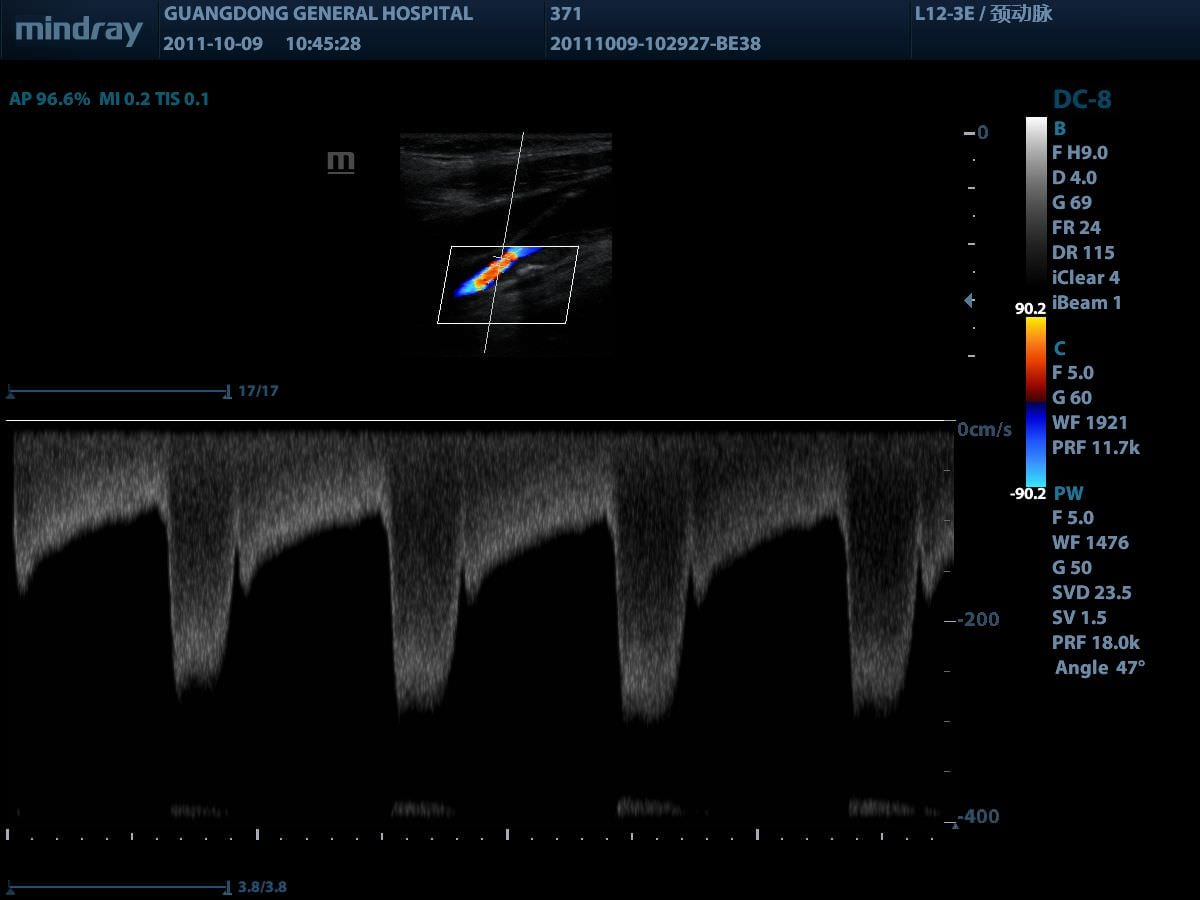Viewport: 1200px width, 900px height.
Task: Click the left end of the 3.8/3.8 cine bar
Action: click(10, 887)
